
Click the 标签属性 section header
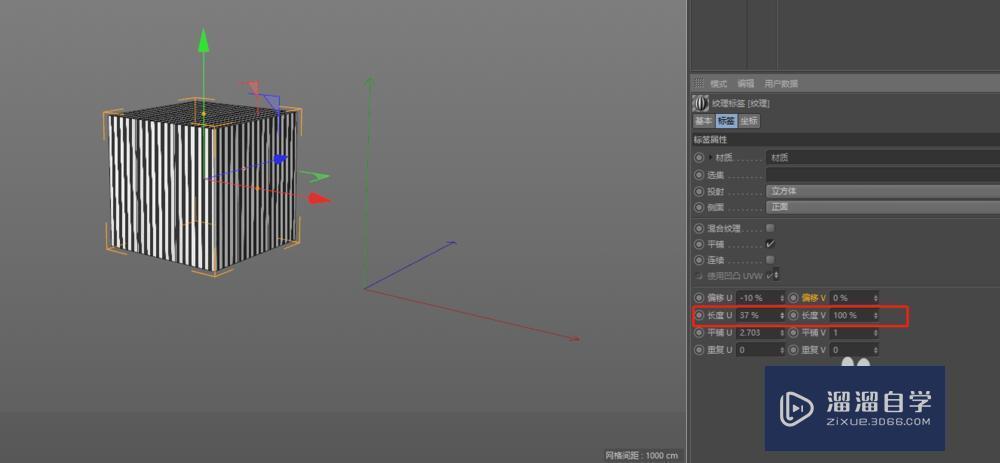[846, 139]
